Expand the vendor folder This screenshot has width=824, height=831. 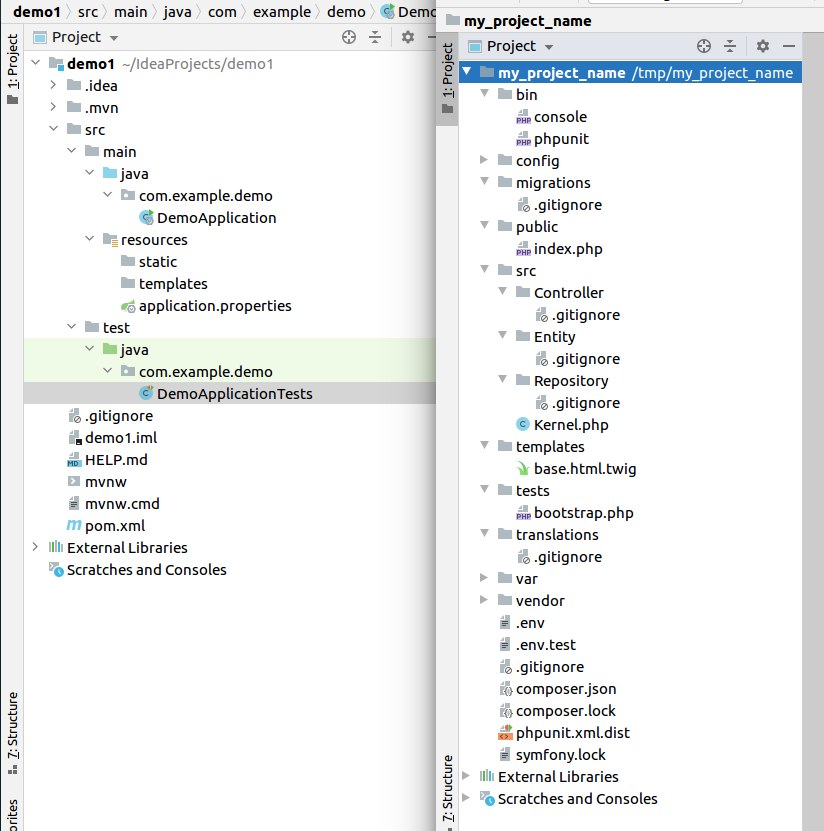(483, 599)
